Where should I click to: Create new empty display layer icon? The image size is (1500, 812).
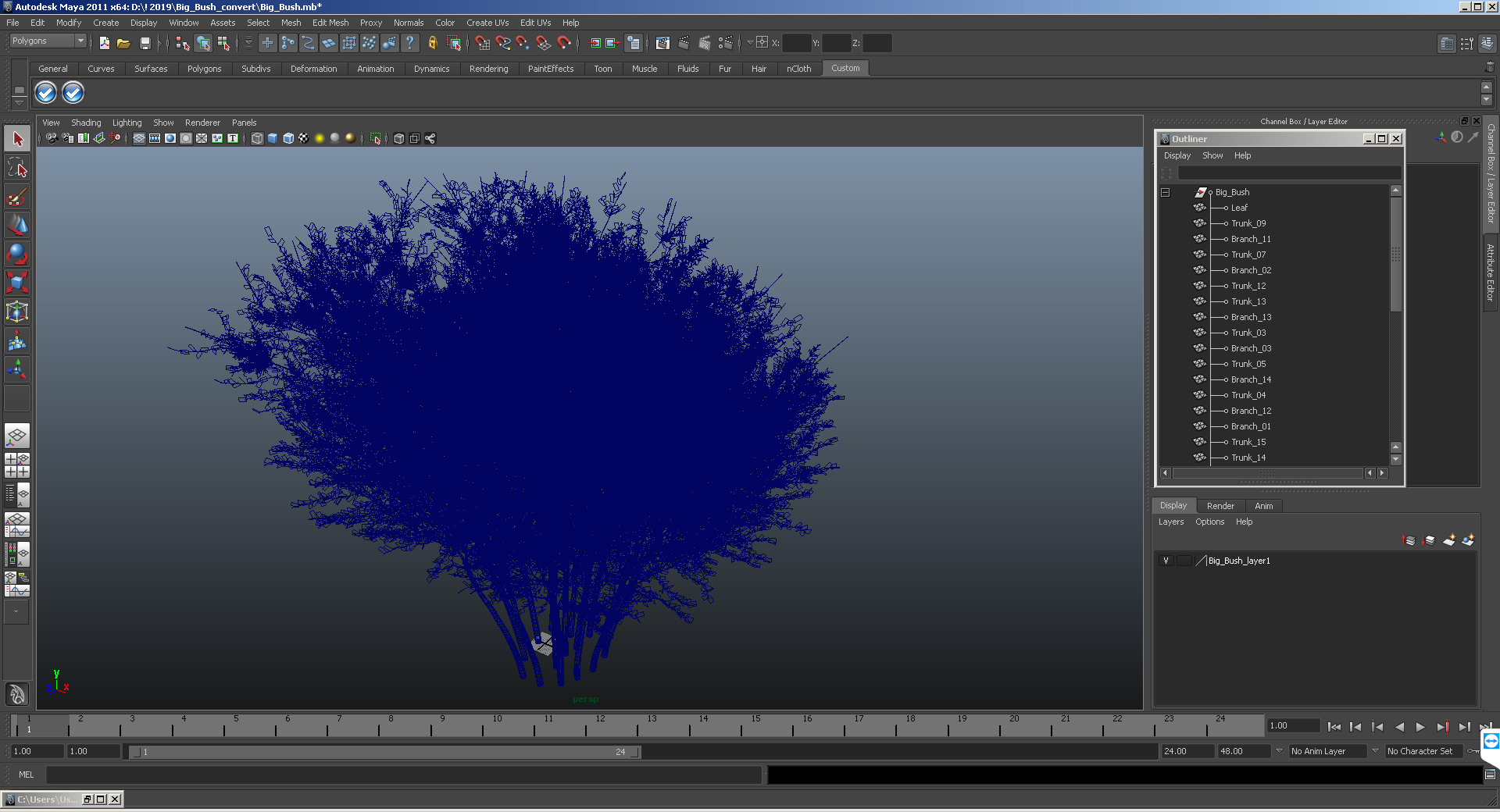[1449, 540]
